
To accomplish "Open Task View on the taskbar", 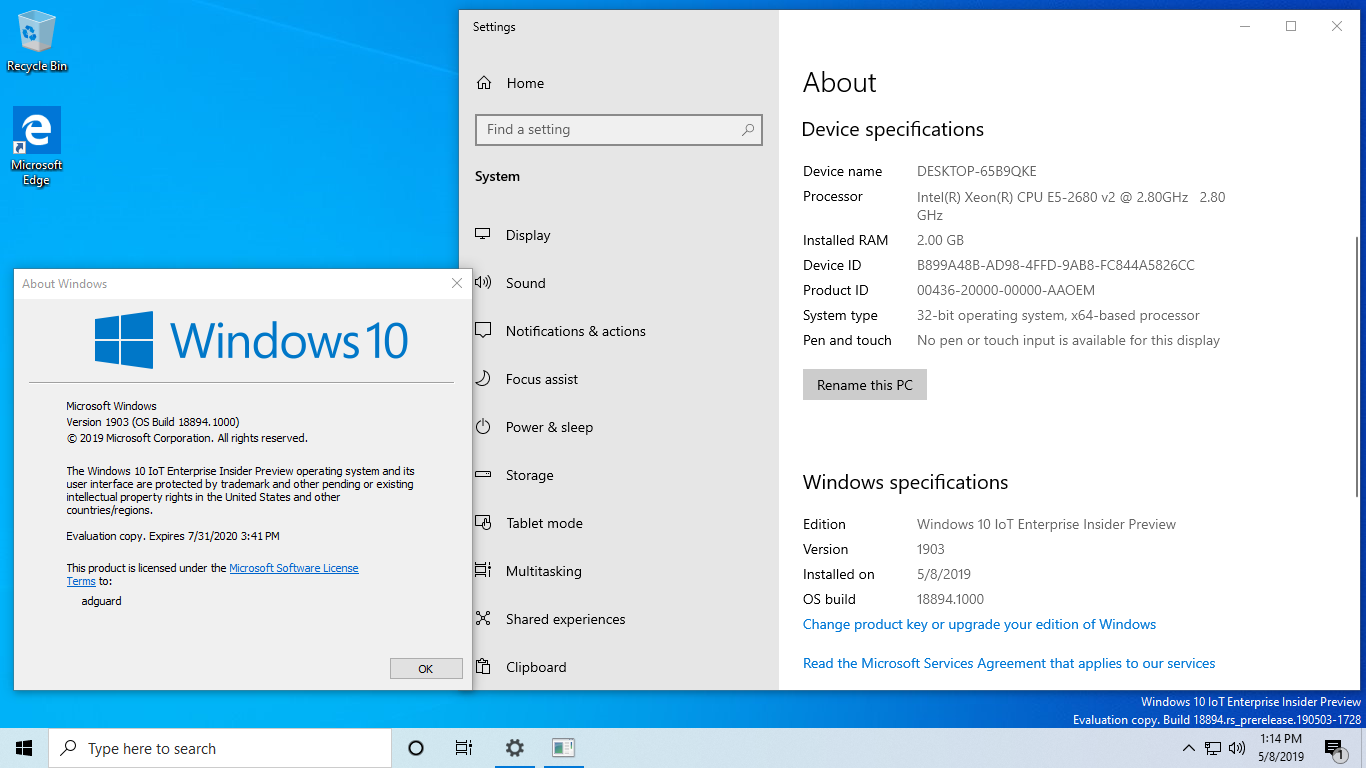I will (464, 748).
